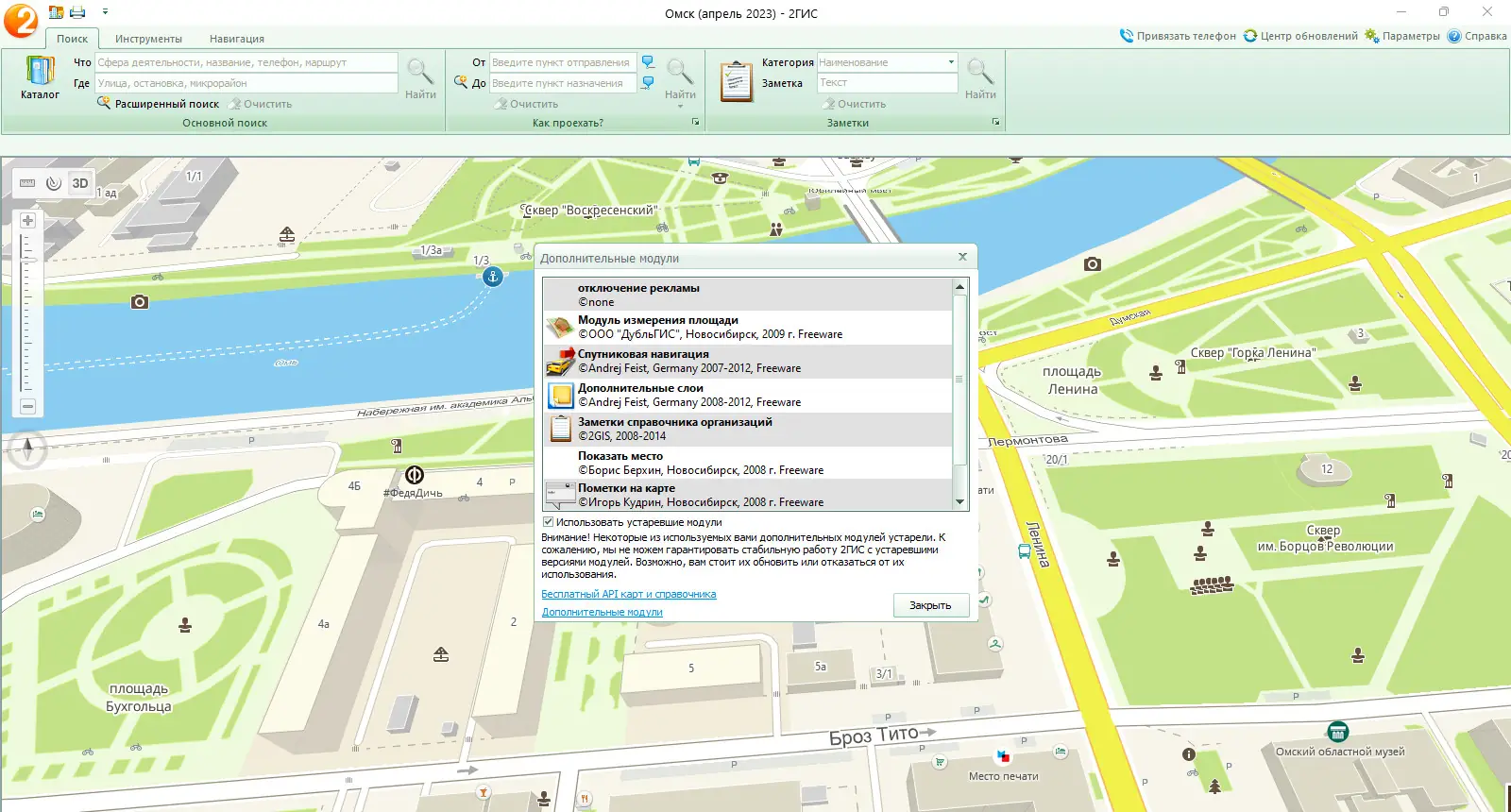Click the Омский областной музей marker icon
The height and width of the screenshot is (812, 1511).
click(1337, 732)
